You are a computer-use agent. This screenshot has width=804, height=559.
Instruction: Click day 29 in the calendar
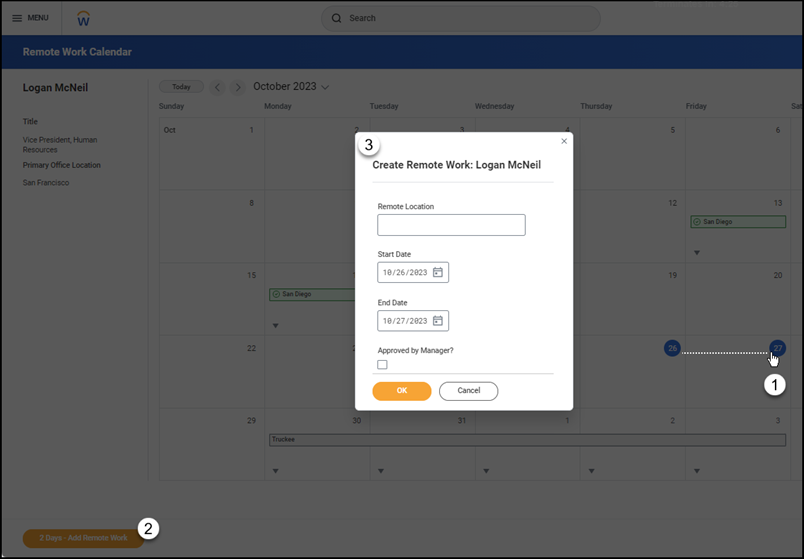(251, 421)
